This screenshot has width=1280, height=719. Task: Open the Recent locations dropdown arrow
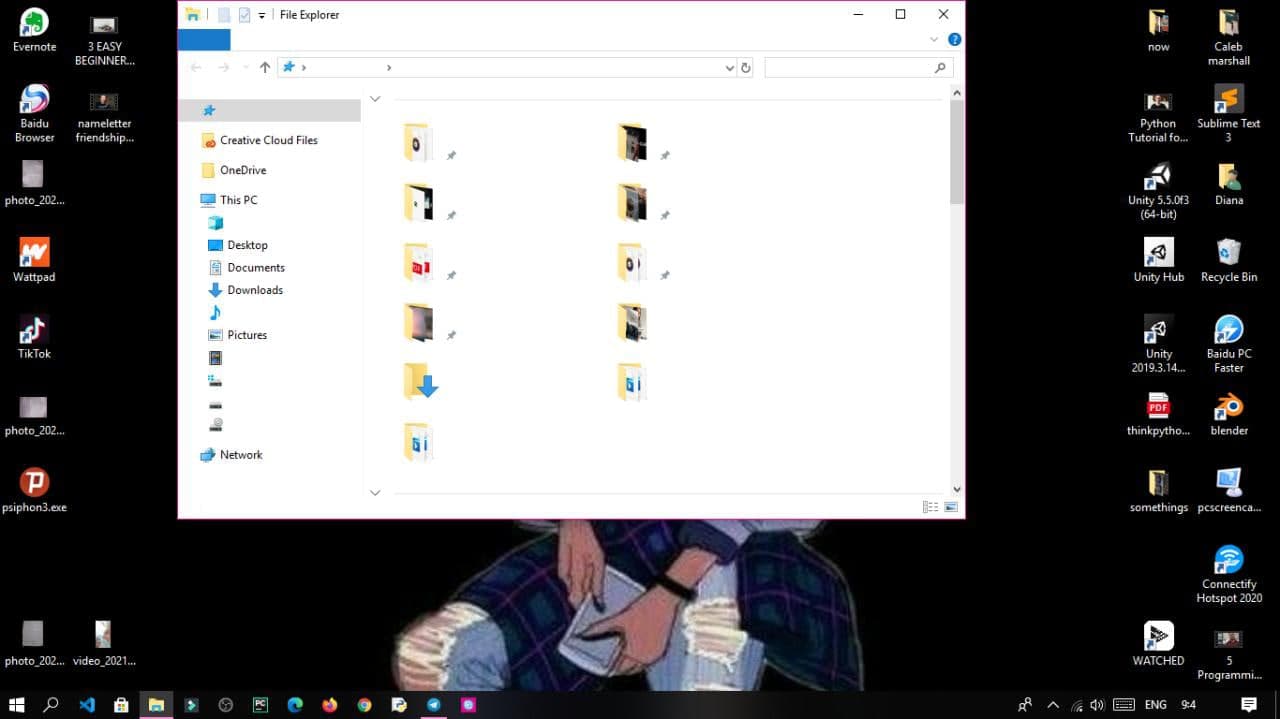tap(245, 68)
